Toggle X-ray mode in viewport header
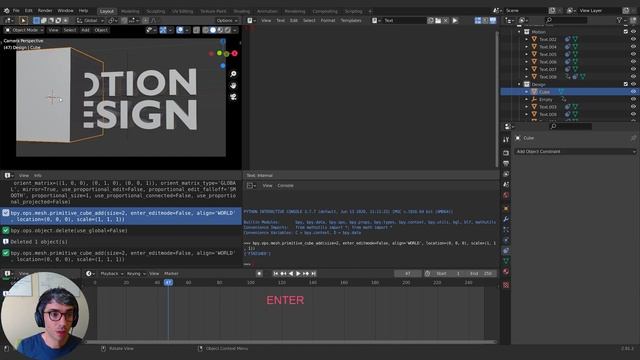640x360 pixels. tap(196, 30)
